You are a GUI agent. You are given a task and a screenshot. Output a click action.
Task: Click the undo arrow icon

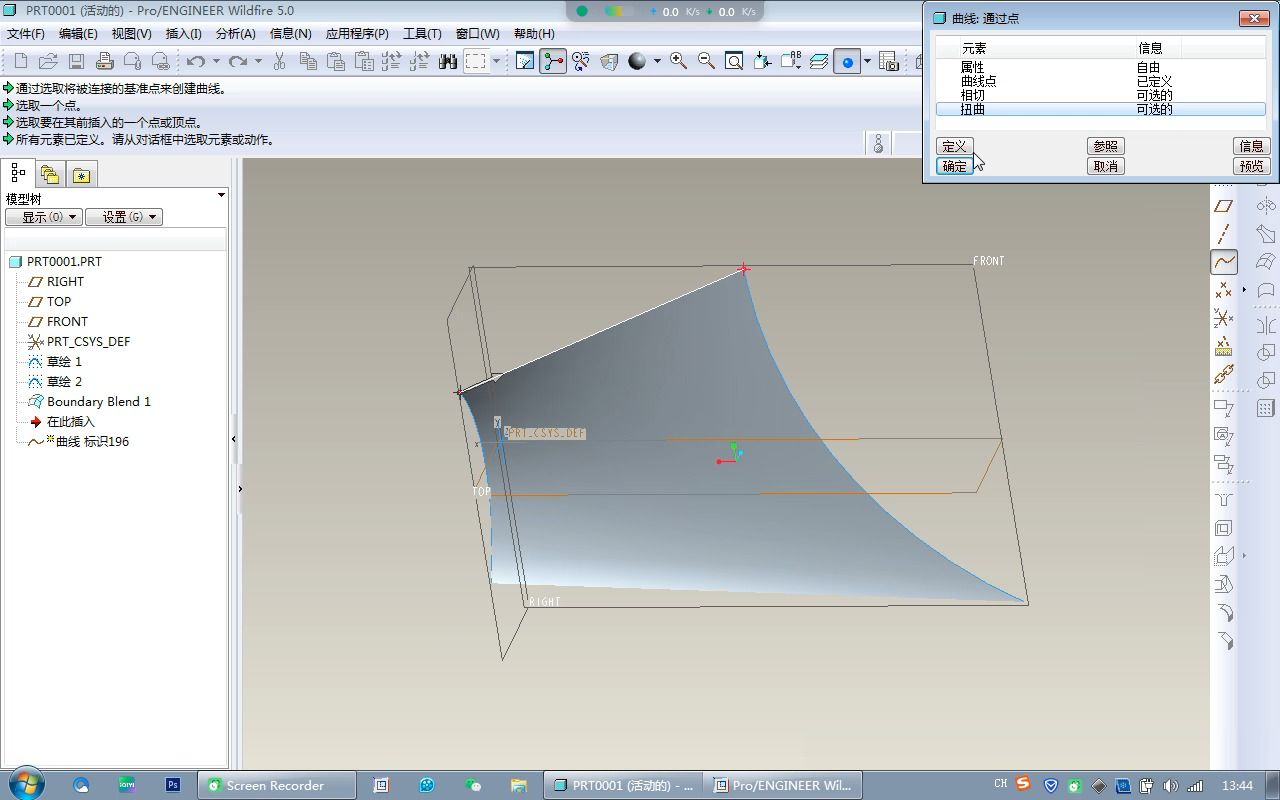[x=196, y=61]
